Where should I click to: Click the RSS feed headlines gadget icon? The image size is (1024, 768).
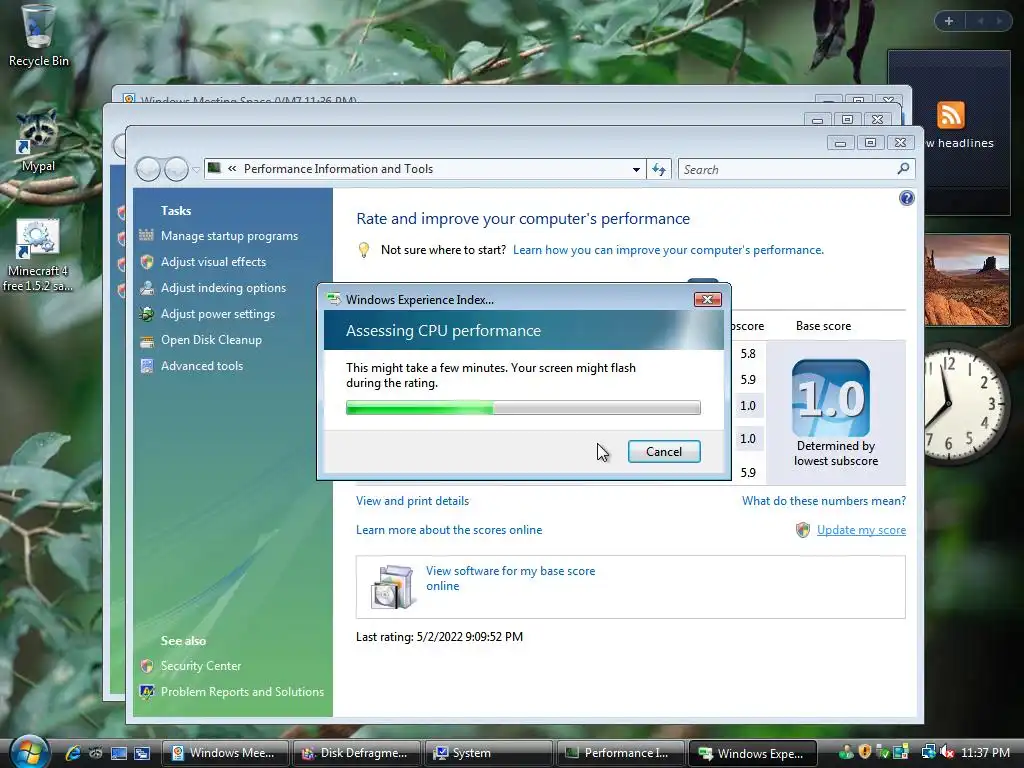pyautogui.click(x=950, y=116)
